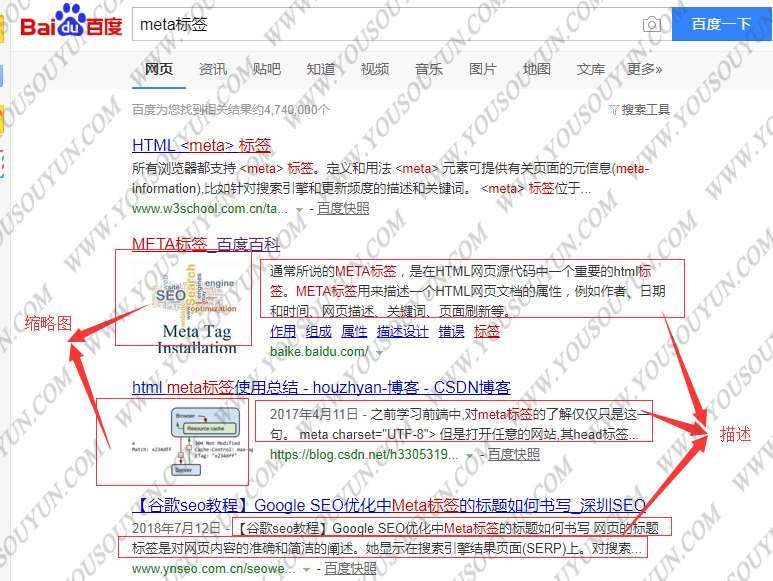Click the www.ynseo.com.cn URL text
The image size is (773, 581).
(213, 569)
